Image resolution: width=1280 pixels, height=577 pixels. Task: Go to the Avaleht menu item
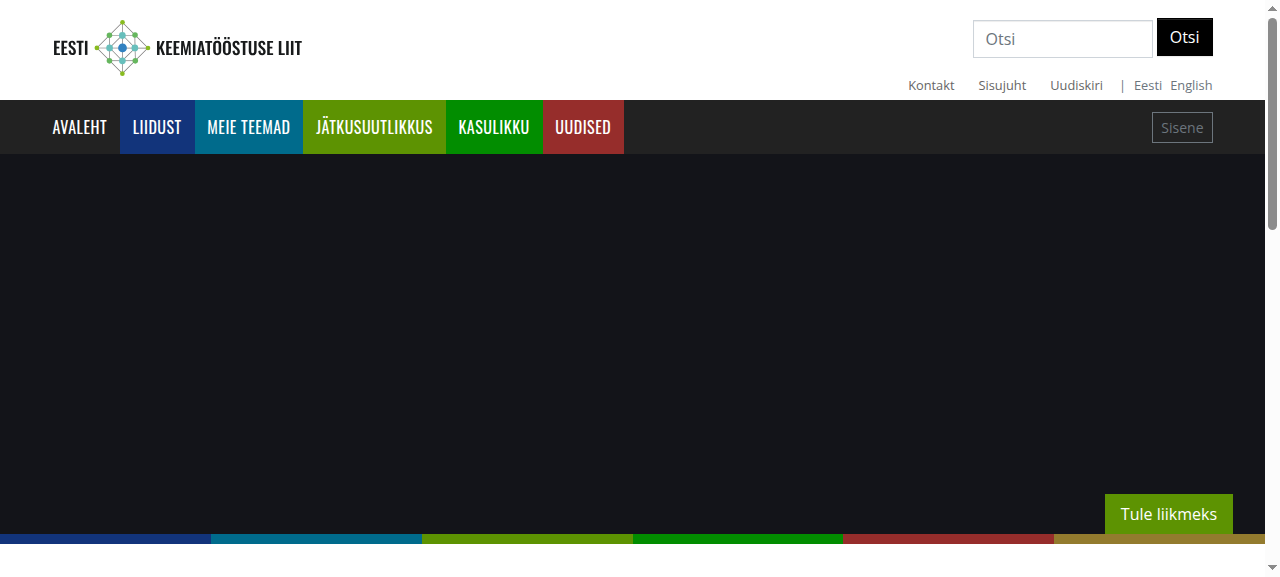[80, 127]
